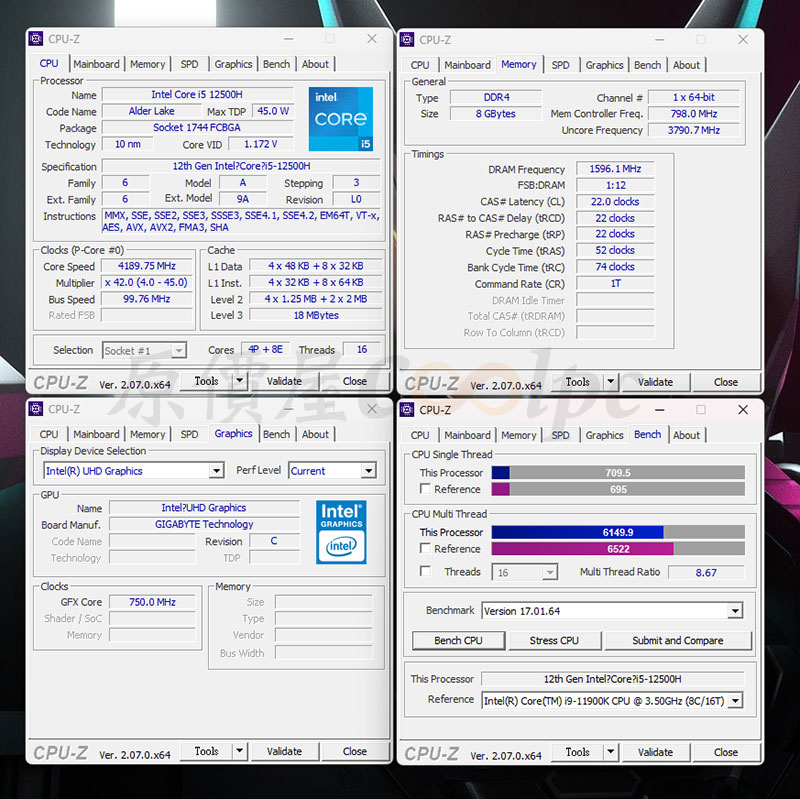800x799 pixels.
Task: Click the Cores value 4P + 8E
Action: [x=265, y=349]
